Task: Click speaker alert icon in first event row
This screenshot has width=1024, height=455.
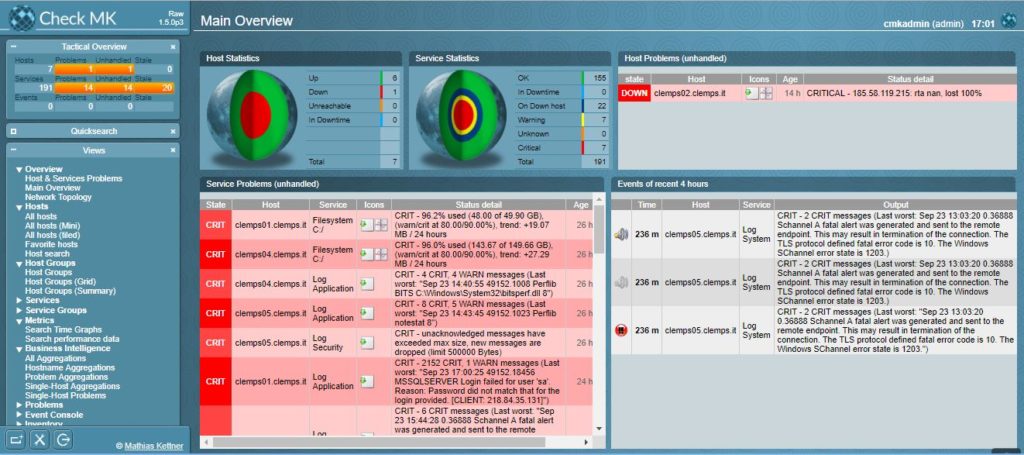Action: tap(621, 234)
